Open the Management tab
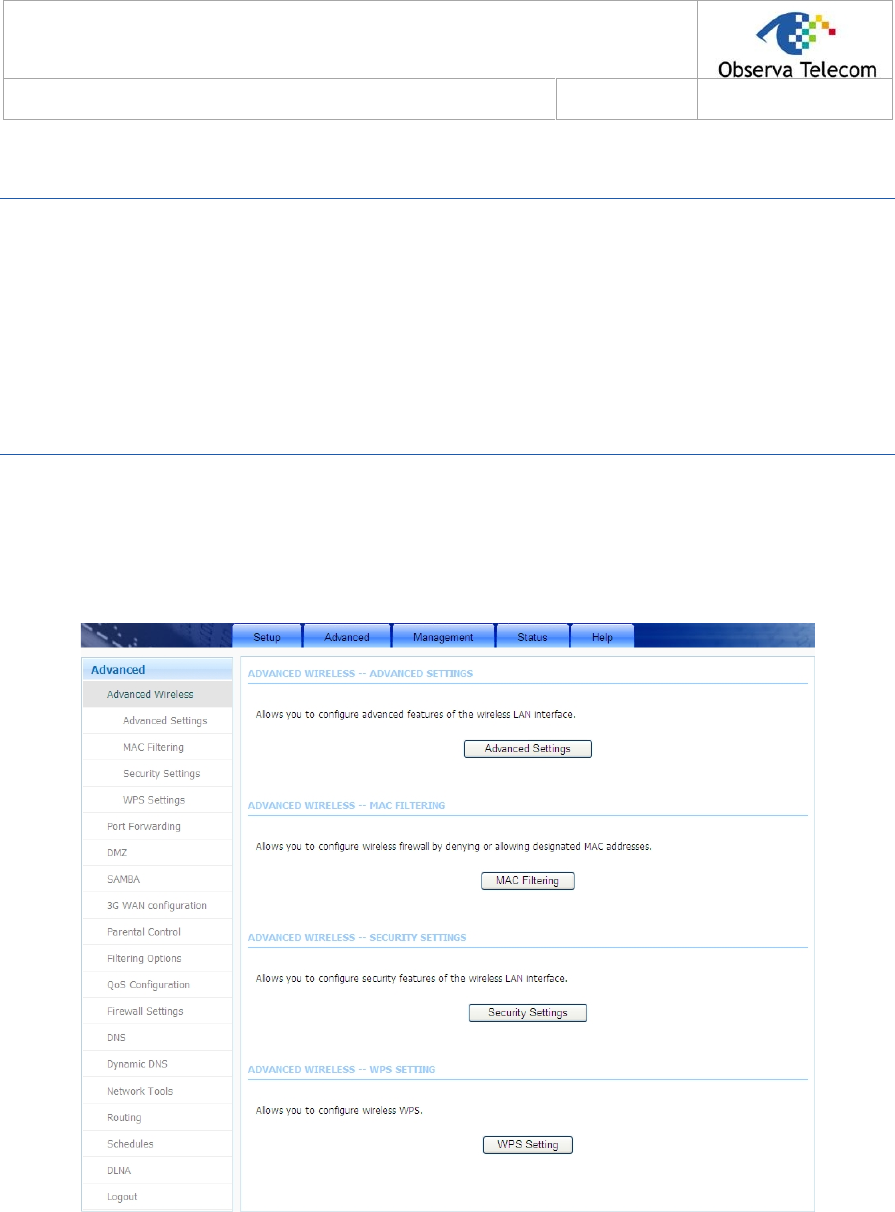 pos(443,636)
